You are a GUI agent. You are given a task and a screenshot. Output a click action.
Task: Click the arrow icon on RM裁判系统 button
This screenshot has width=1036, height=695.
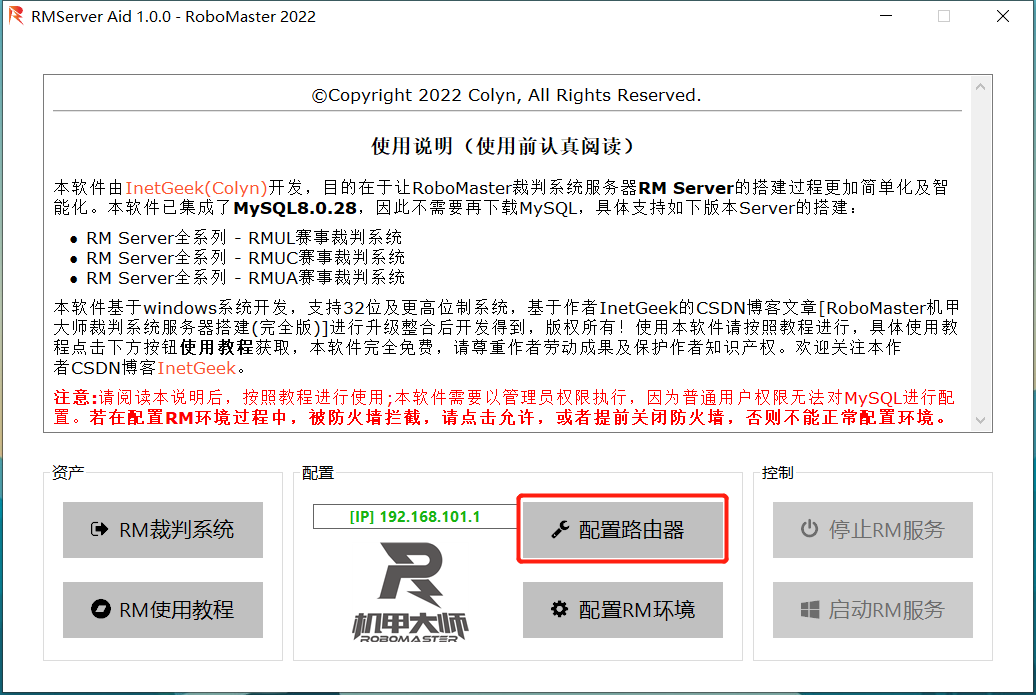(99, 529)
